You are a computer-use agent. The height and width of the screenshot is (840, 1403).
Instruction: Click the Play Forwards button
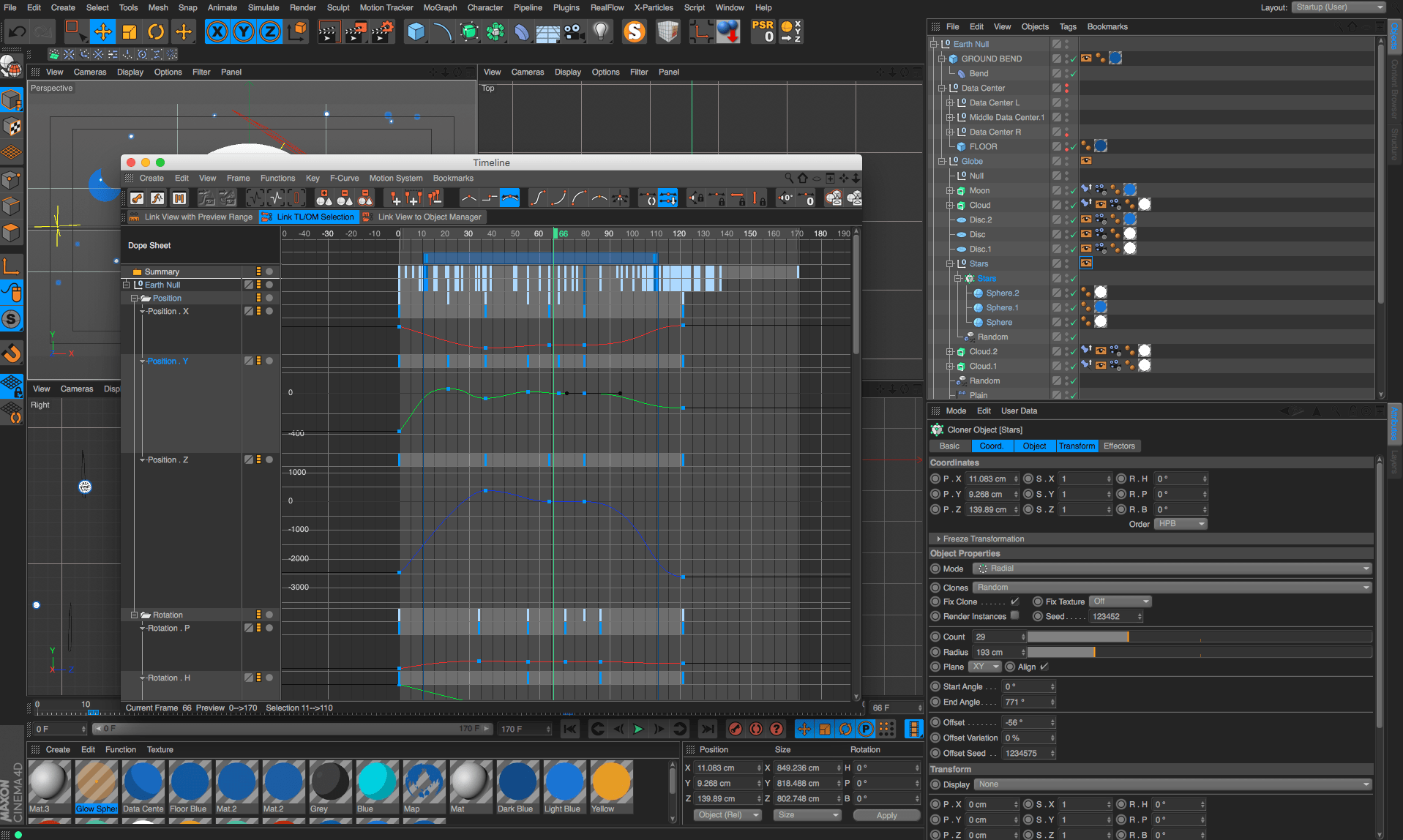(638, 729)
